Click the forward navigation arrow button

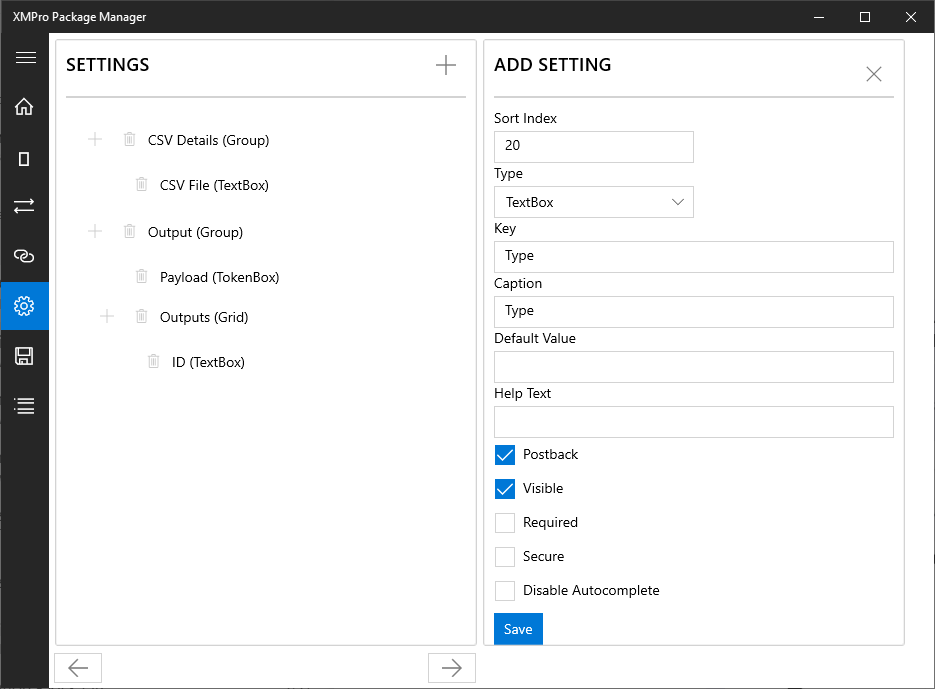pyautogui.click(x=451, y=667)
